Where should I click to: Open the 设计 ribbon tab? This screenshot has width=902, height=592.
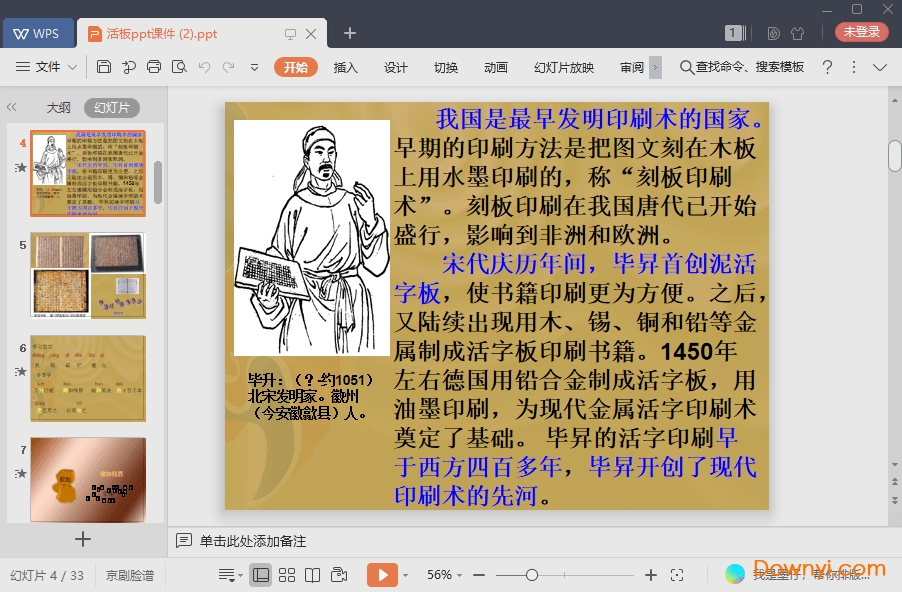396,67
